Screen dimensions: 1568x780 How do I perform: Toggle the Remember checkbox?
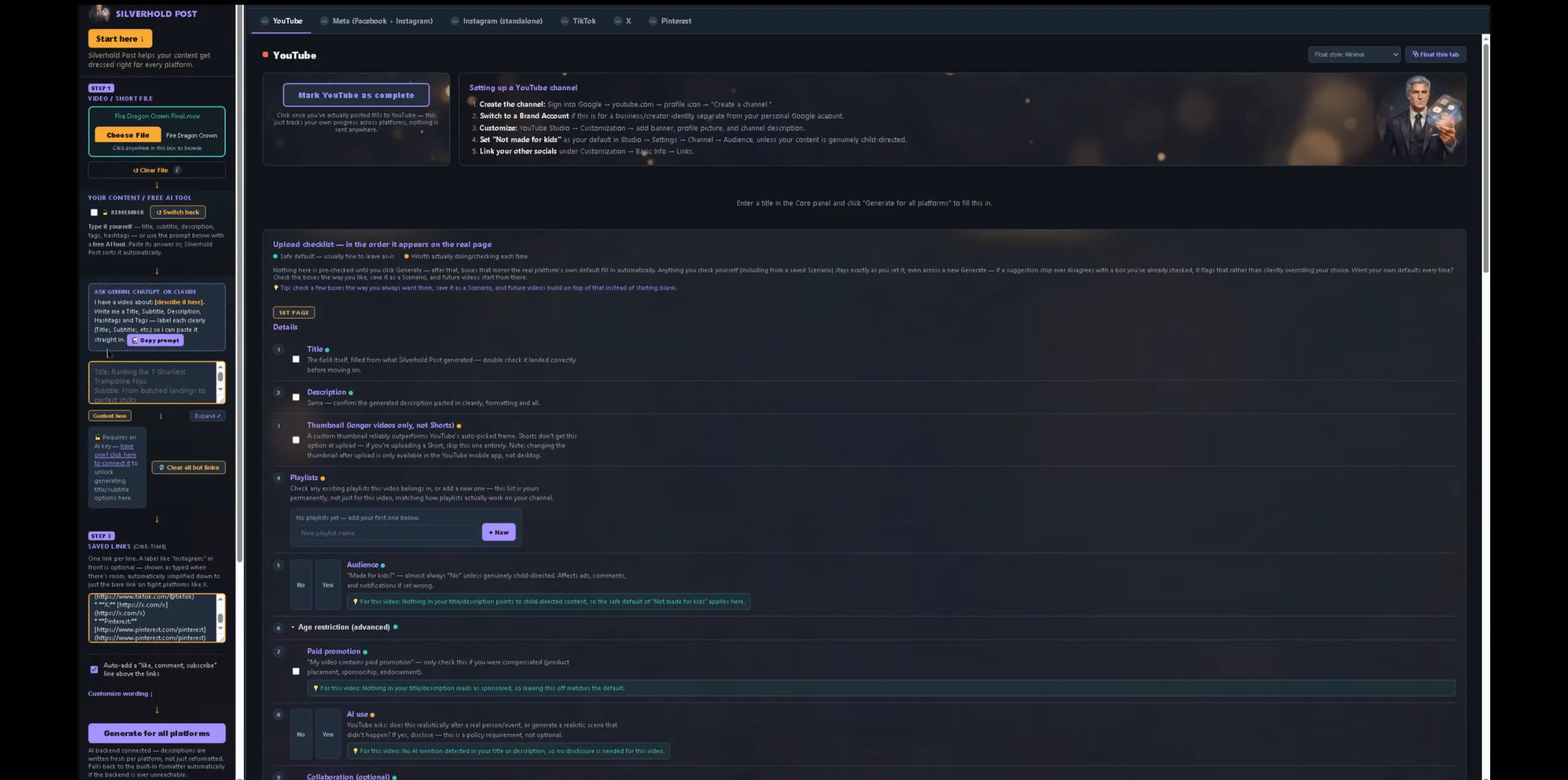(x=94, y=213)
